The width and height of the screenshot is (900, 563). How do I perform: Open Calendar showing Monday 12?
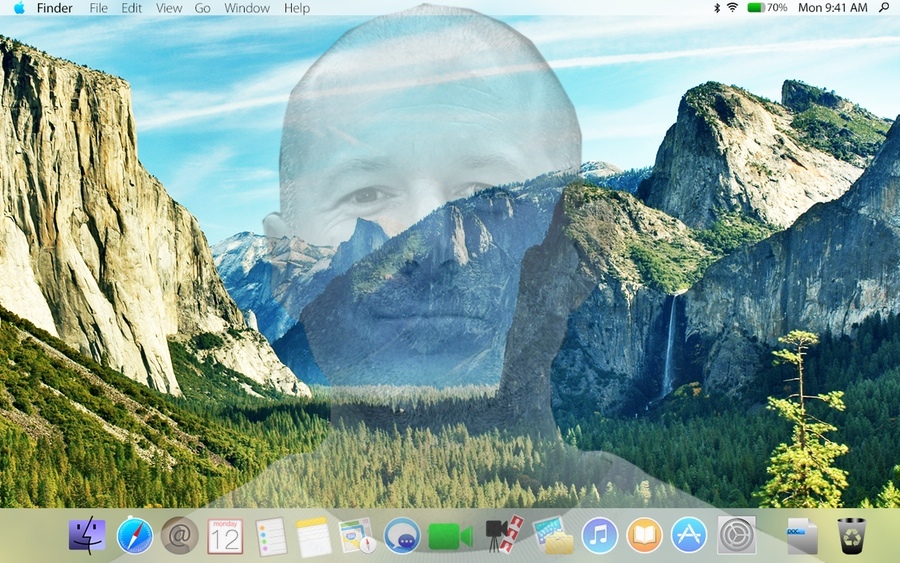pos(225,536)
